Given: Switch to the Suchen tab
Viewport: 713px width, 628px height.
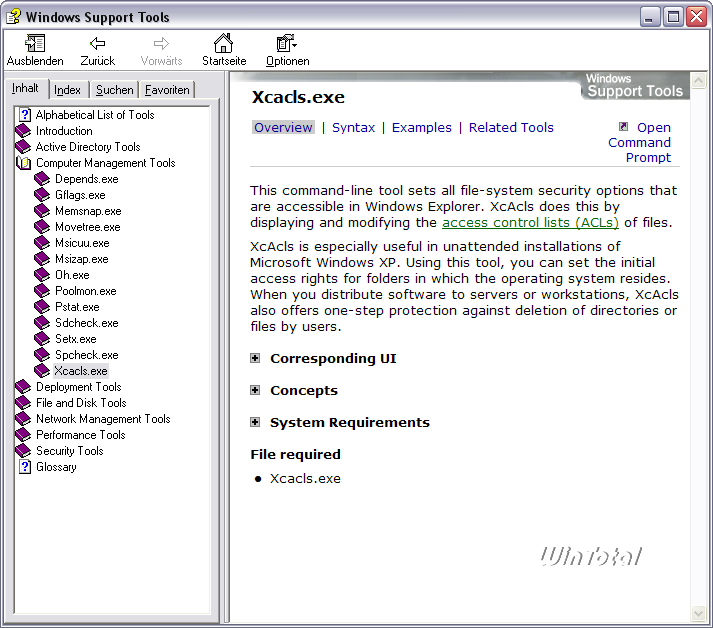Looking at the screenshot, I should pyautogui.click(x=114, y=90).
